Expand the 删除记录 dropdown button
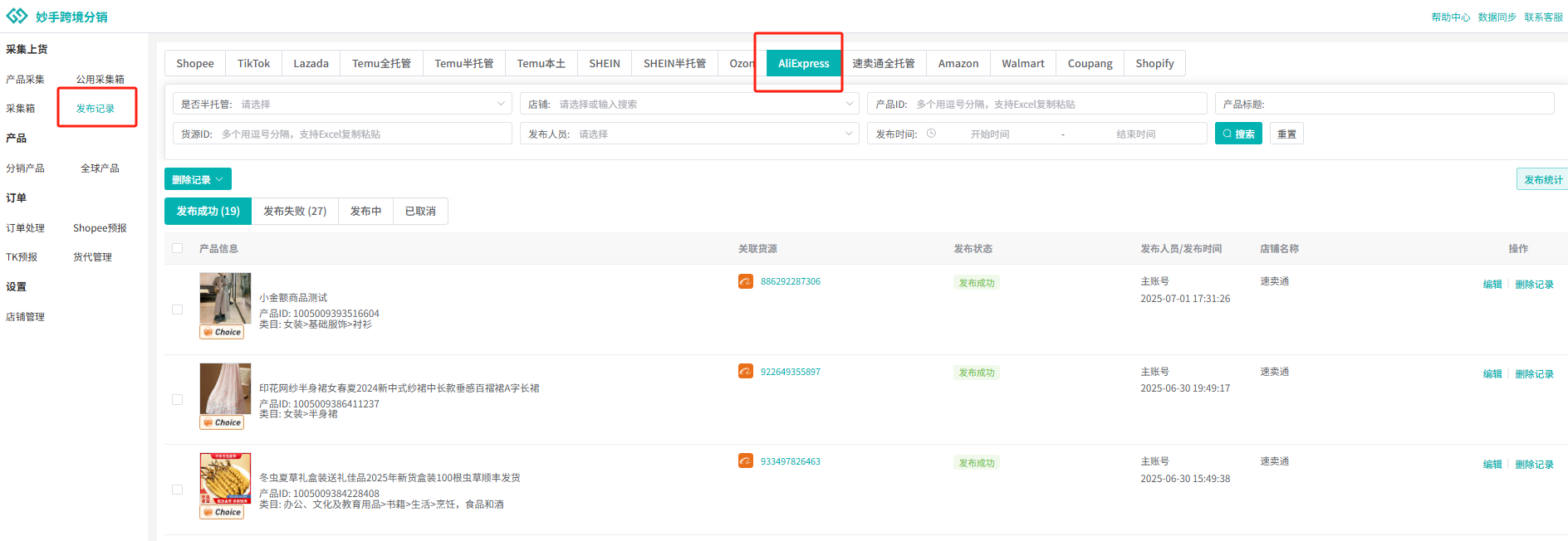 click(x=198, y=179)
